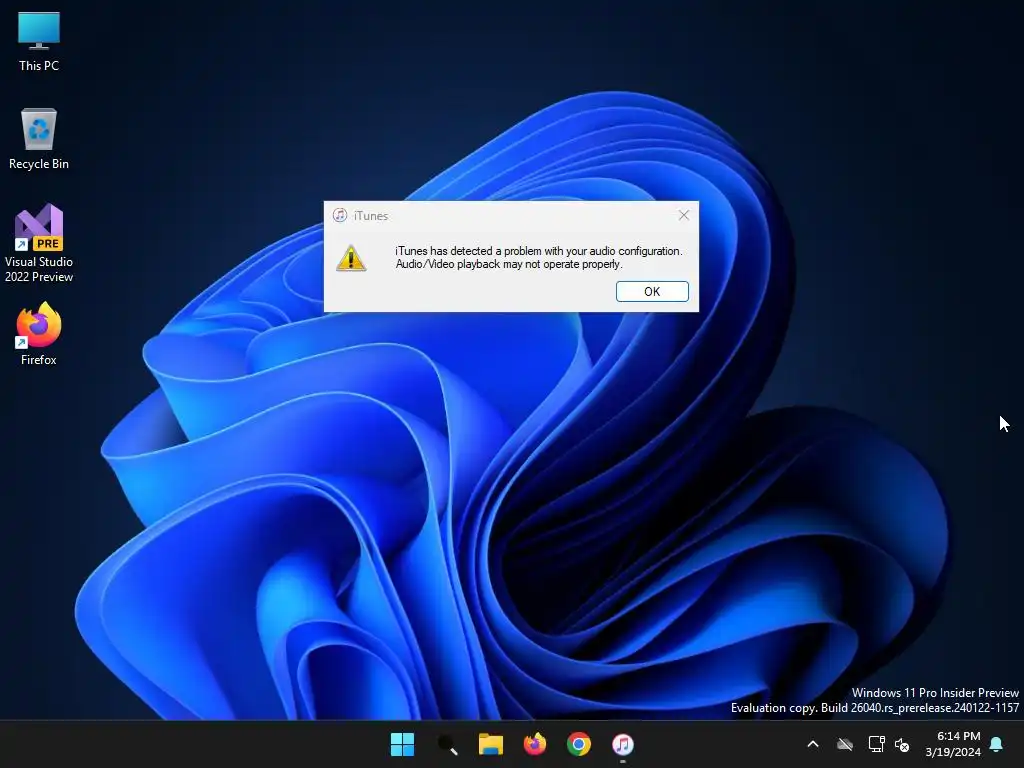This screenshot has height=768, width=1024.
Task: Select the Visual Studio 2022 Preview shortcut
Action: pyautogui.click(x=39, y=243)
